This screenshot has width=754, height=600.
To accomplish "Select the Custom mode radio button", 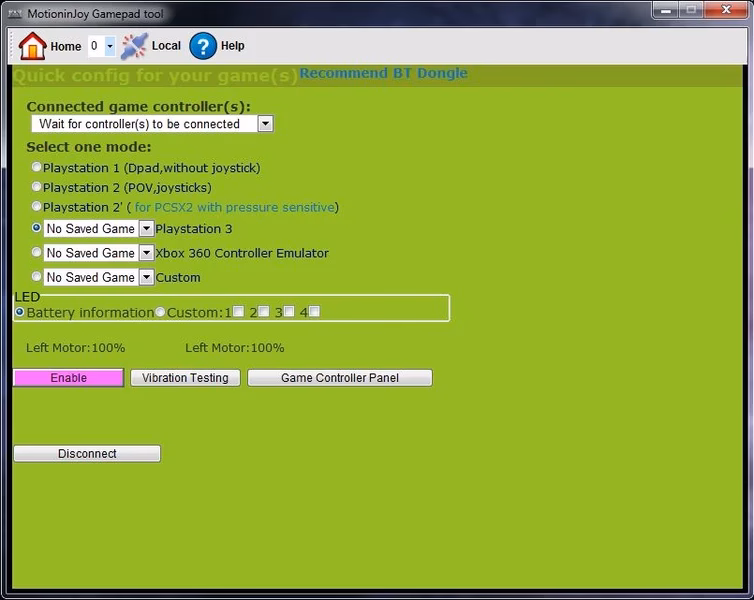I will click(37, 276).
